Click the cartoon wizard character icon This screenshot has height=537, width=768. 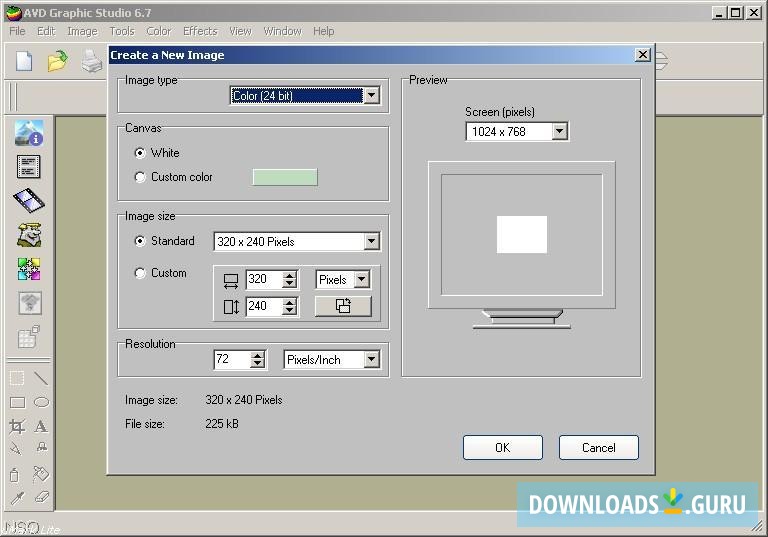(x=29, y=235)
